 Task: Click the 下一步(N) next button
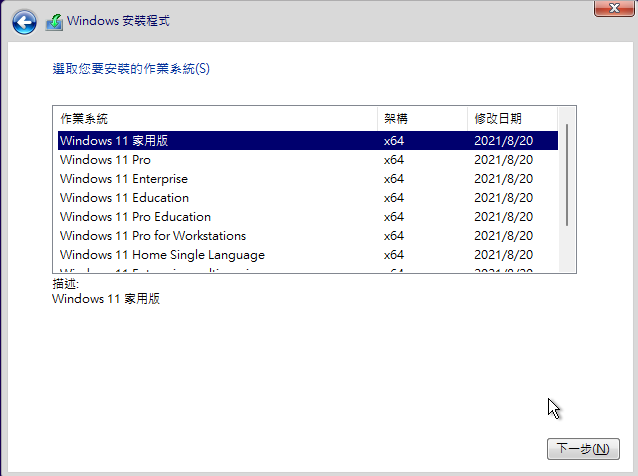[583, 449]
